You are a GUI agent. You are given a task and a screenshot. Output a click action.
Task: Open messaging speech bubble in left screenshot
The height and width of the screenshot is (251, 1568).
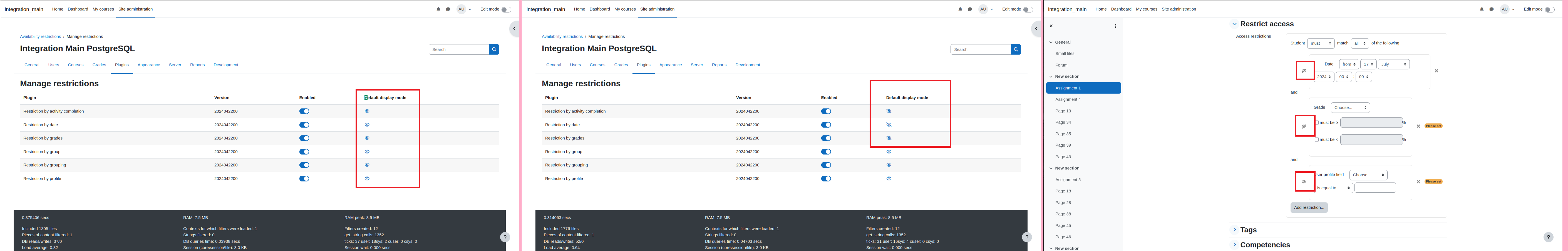click(x=448, y=9)
